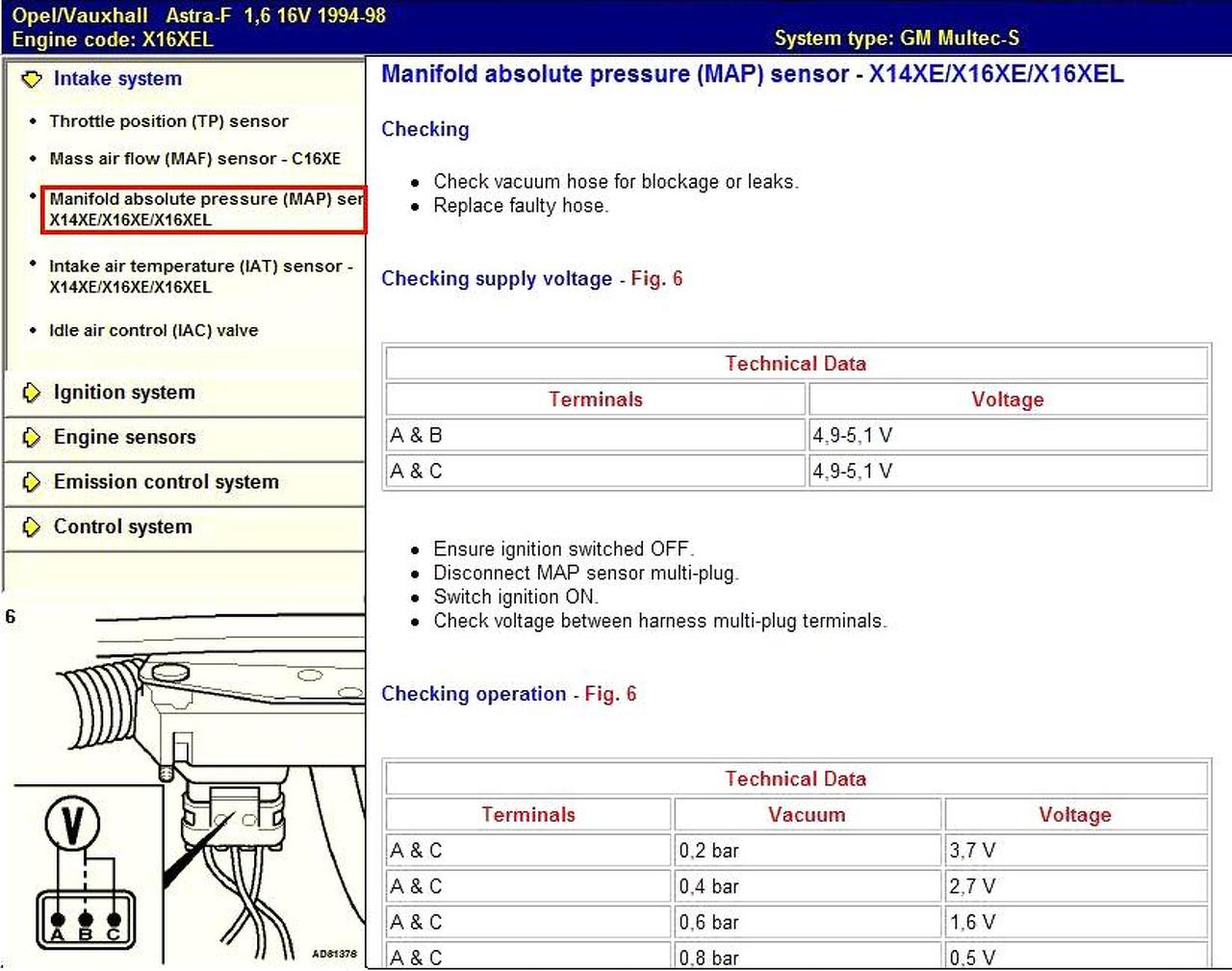1232x971 pixels.
Task: Open Idle air control (IAC) valve page
Action: coord(154,330)
